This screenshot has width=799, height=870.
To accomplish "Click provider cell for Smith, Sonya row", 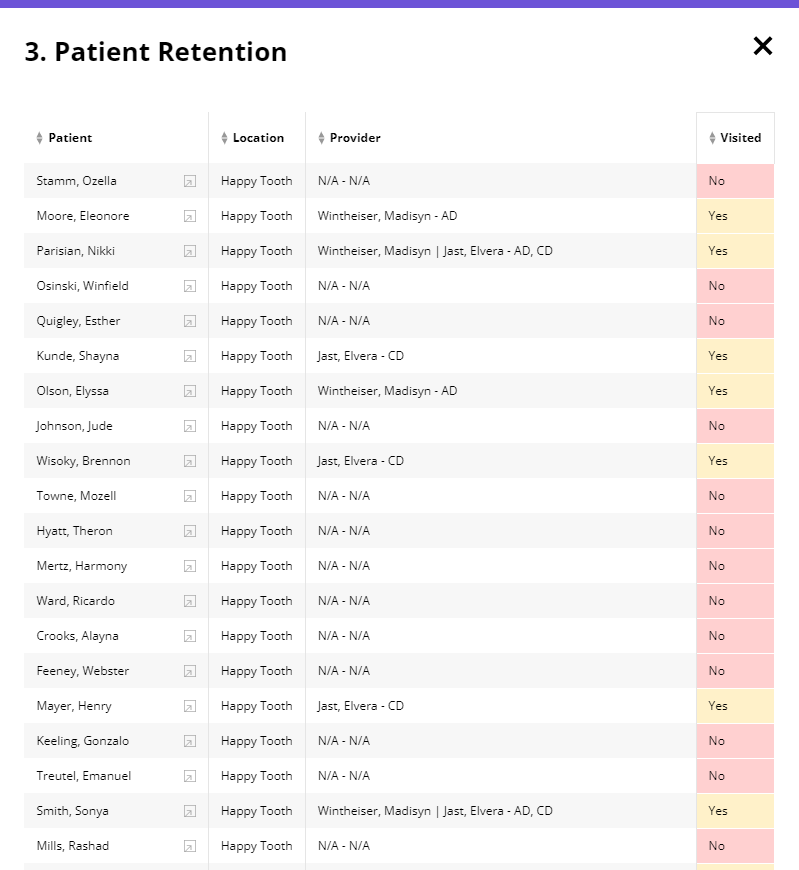I will 435,811.
